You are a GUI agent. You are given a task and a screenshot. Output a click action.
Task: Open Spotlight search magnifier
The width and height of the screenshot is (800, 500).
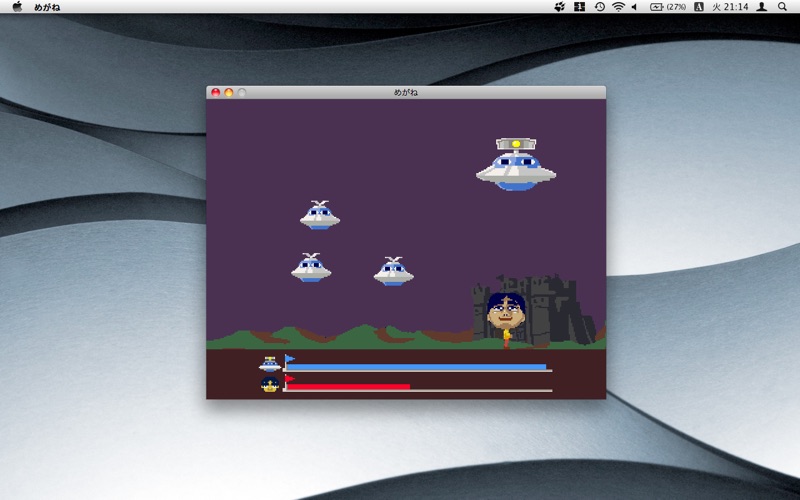click(782, 7)
